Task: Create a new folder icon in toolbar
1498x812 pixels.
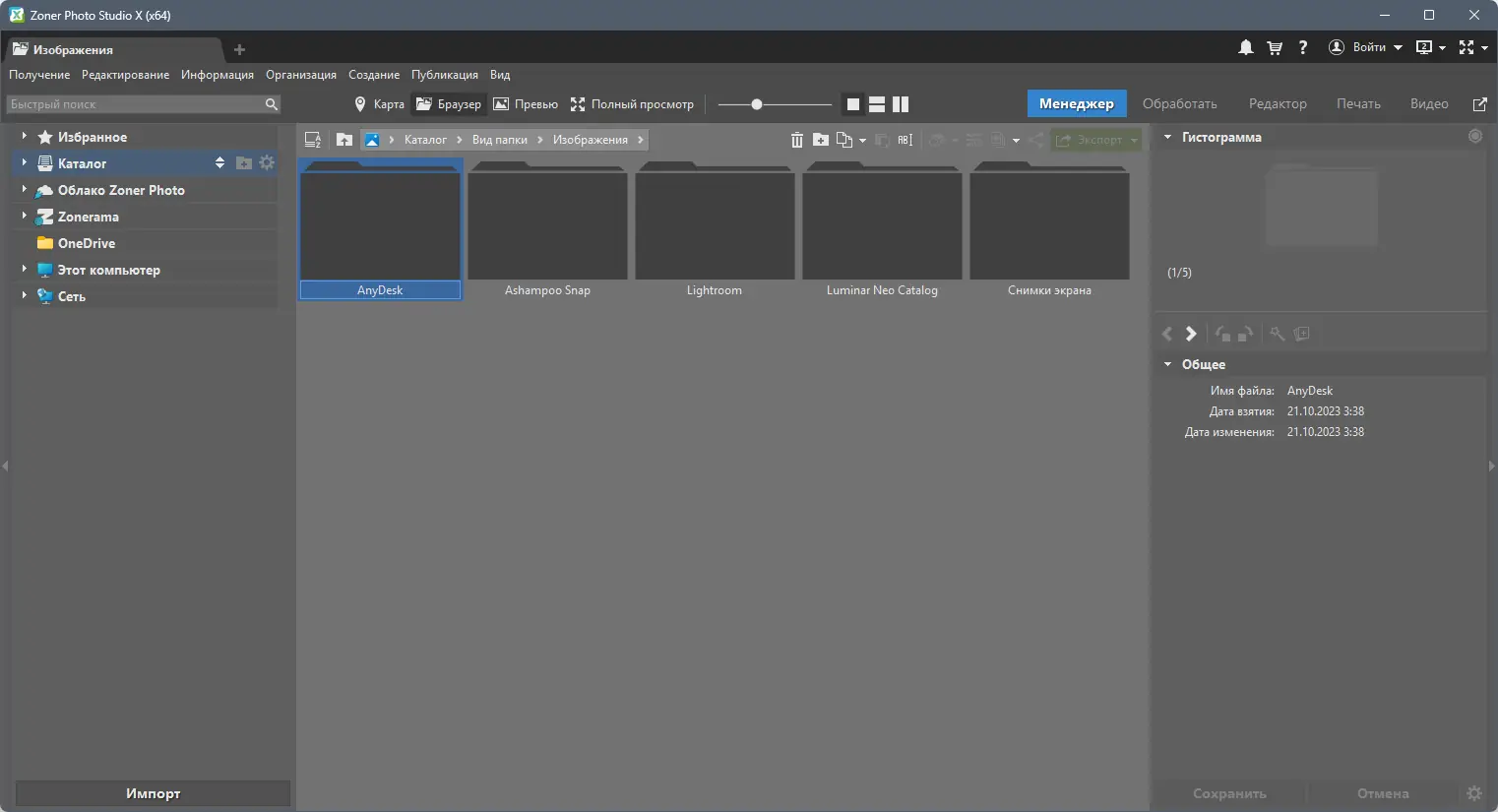Action: 821,140
